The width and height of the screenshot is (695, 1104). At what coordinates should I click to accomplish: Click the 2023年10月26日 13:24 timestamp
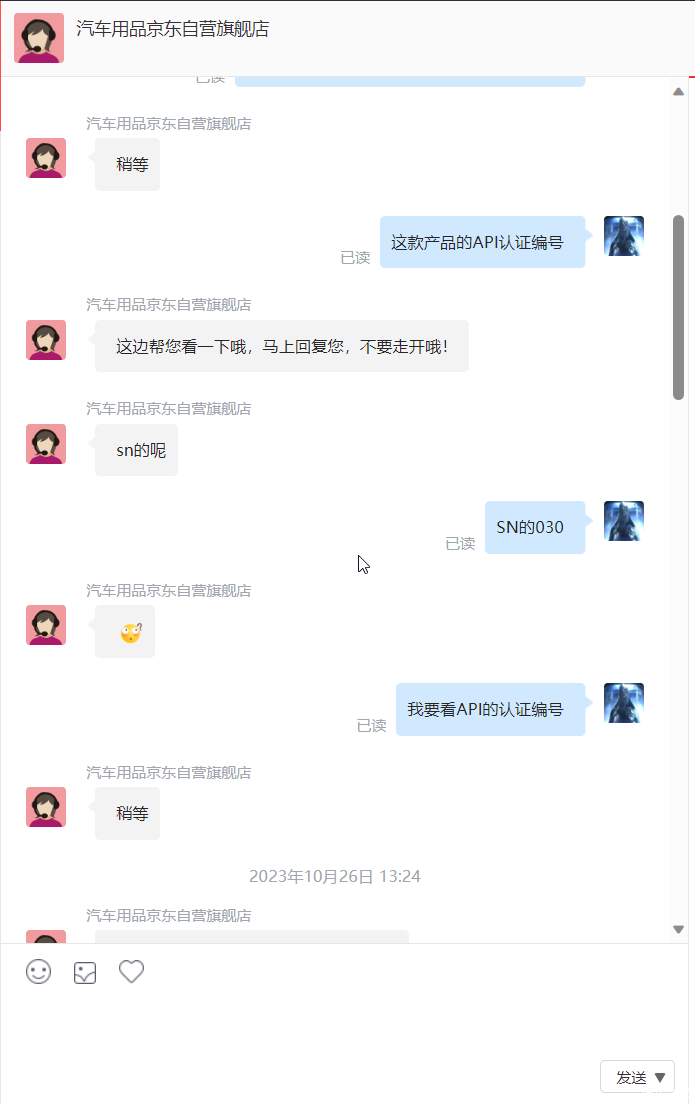pos(335,876)
